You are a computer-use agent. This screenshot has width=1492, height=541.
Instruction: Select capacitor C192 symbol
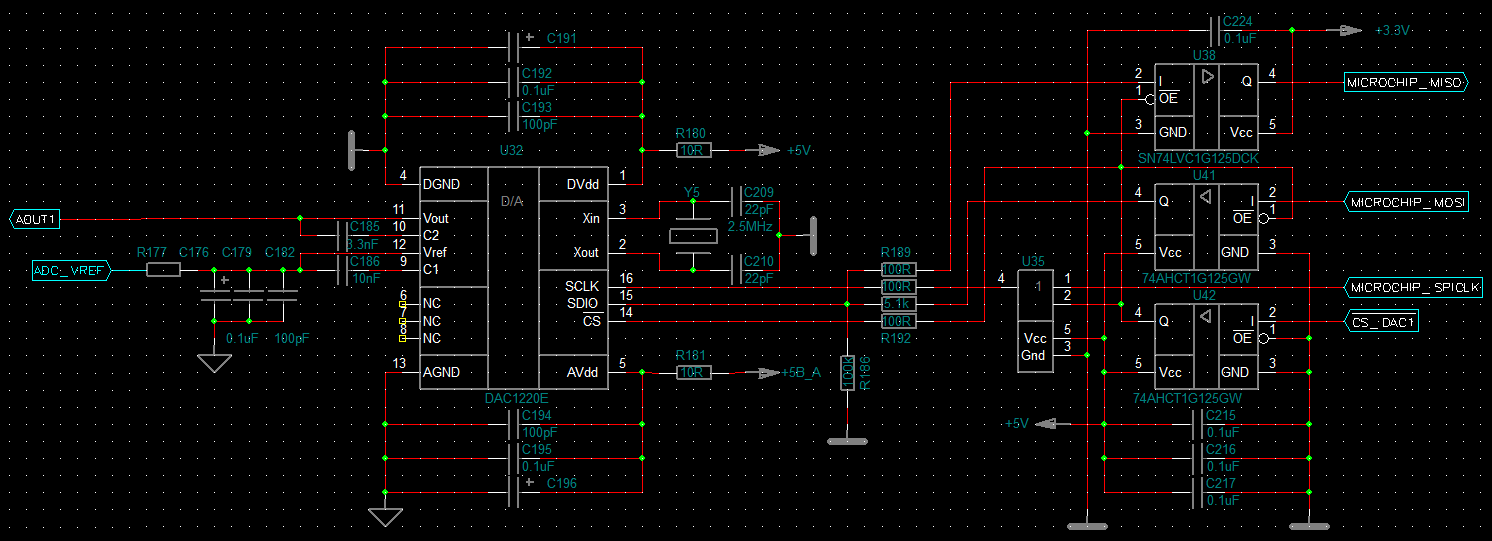click(515, 82)
